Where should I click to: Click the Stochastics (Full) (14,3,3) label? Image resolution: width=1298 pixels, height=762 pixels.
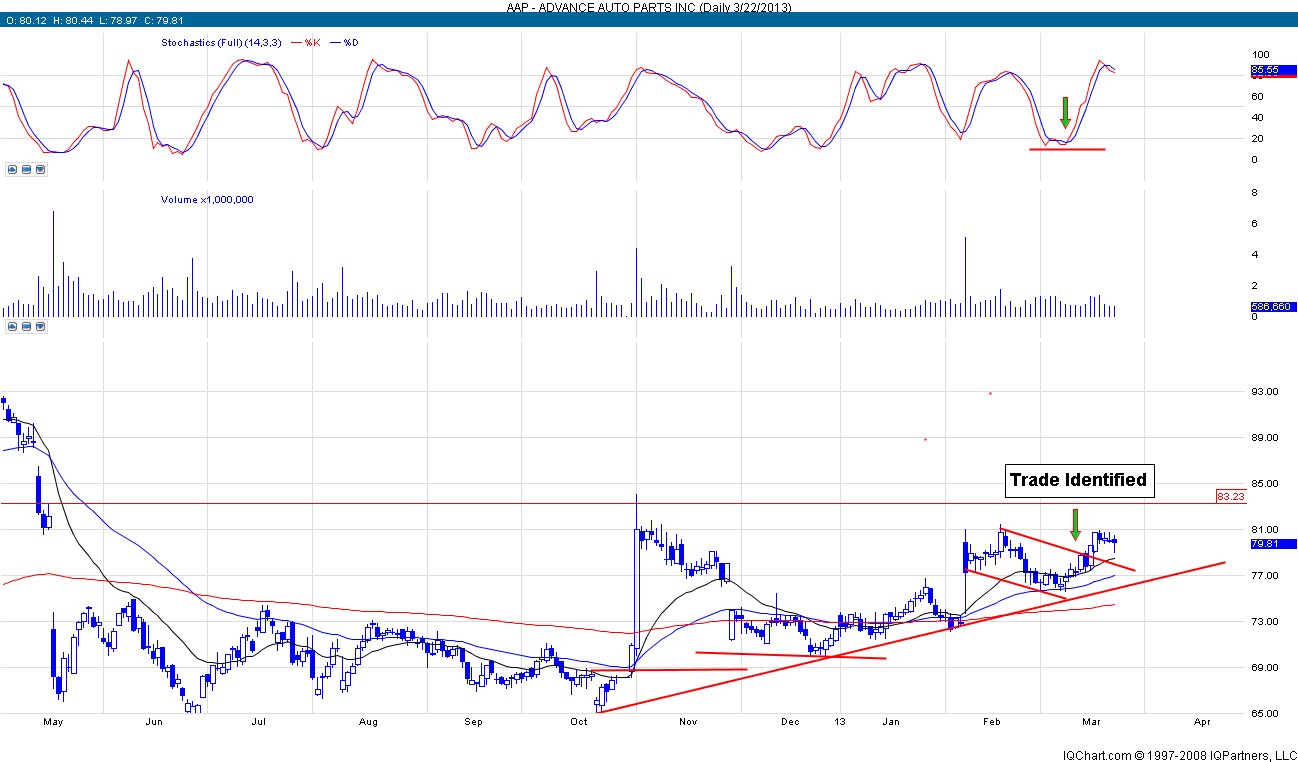click(217, 43)
